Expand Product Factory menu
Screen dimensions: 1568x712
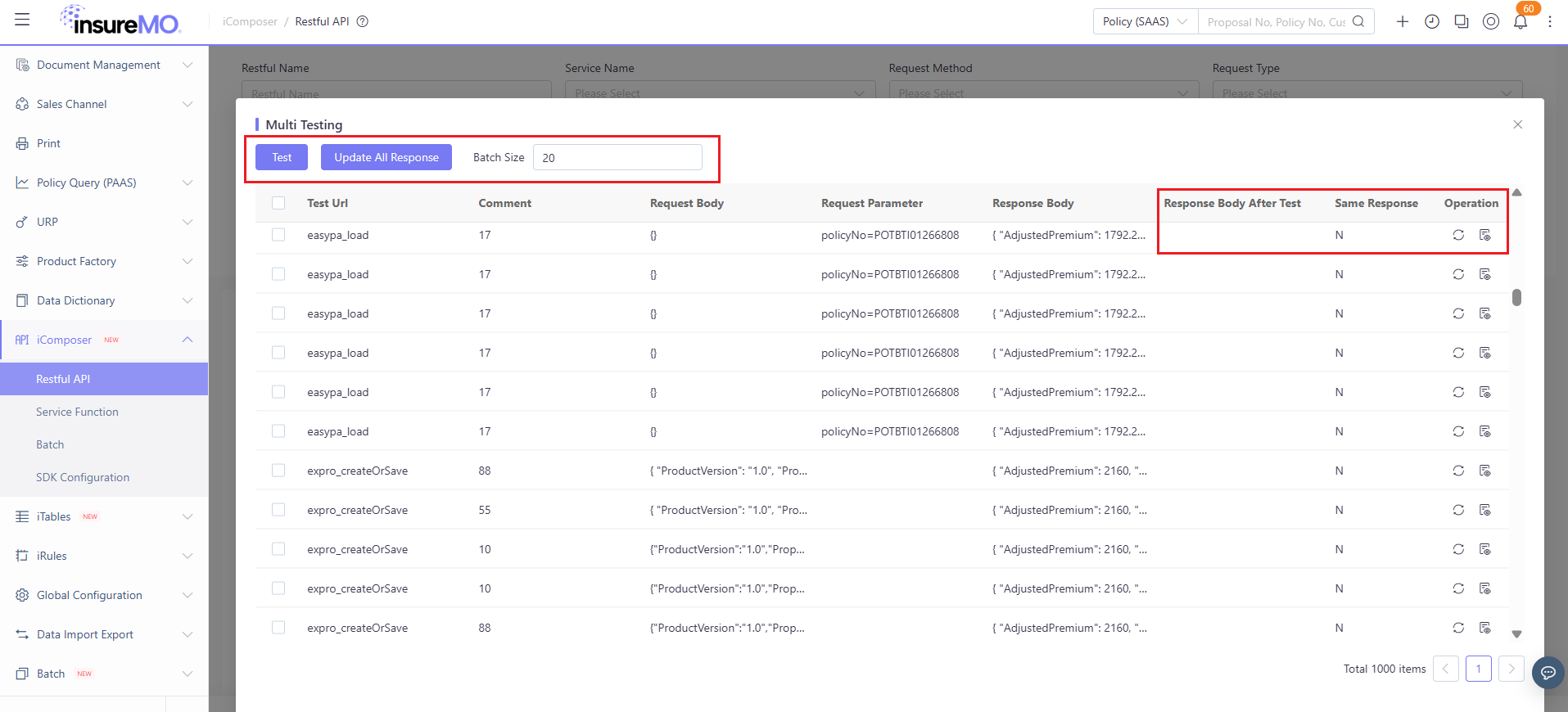(x=104, y=261)
